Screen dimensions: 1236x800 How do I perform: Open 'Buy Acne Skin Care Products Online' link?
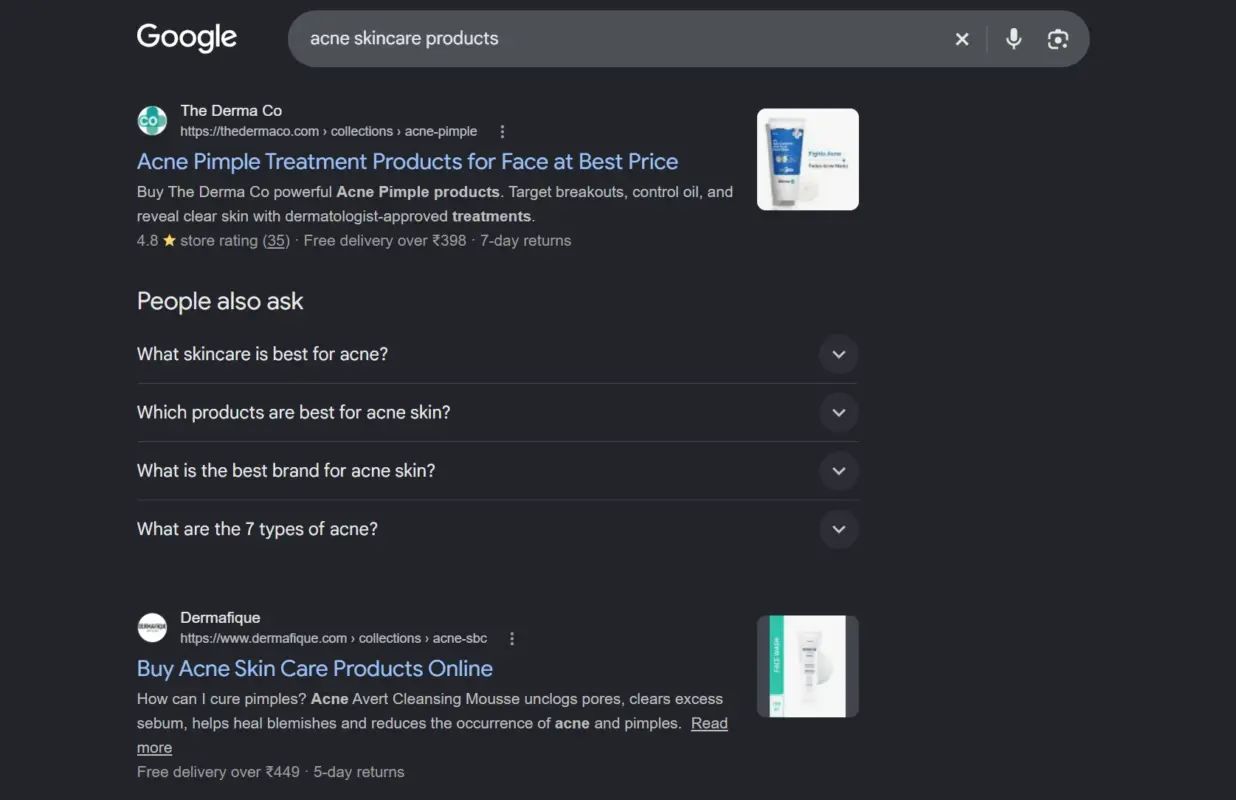pyautogui.click(x=315, y=669)
